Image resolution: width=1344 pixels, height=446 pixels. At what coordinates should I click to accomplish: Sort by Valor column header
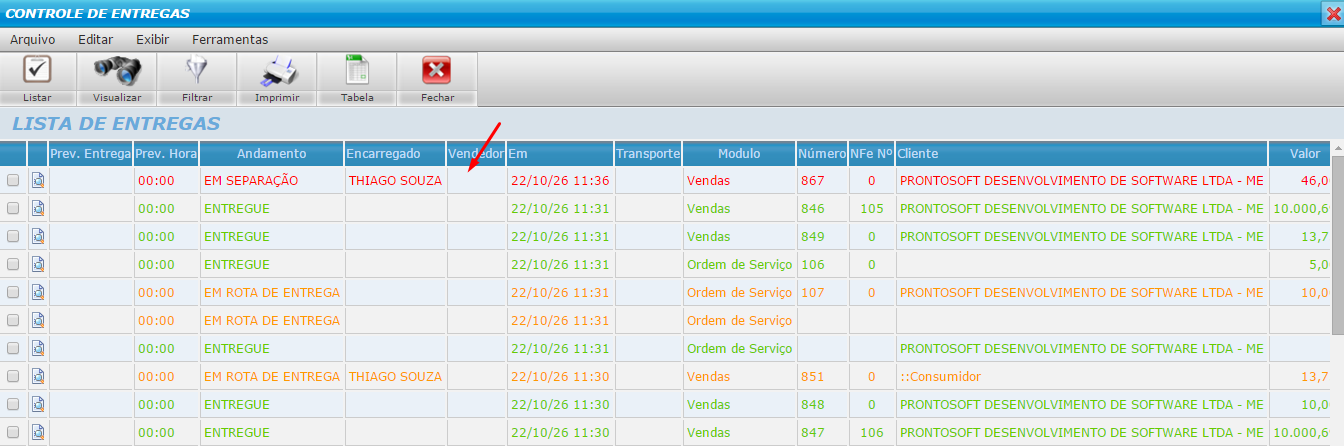coord(1299,154)
